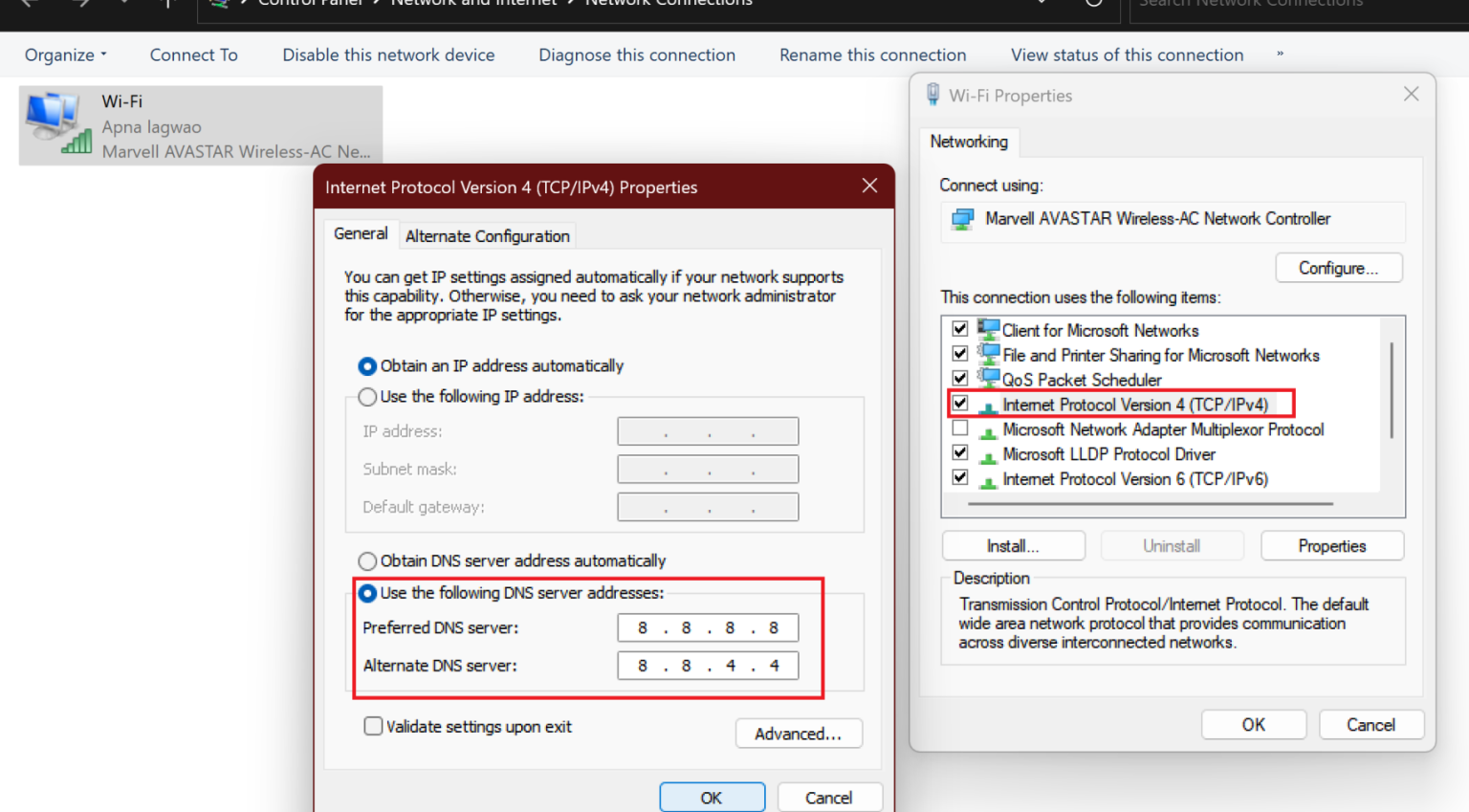
Task: Click the Client for Microsoft Networks icon
Action: [x=988, y=330]
